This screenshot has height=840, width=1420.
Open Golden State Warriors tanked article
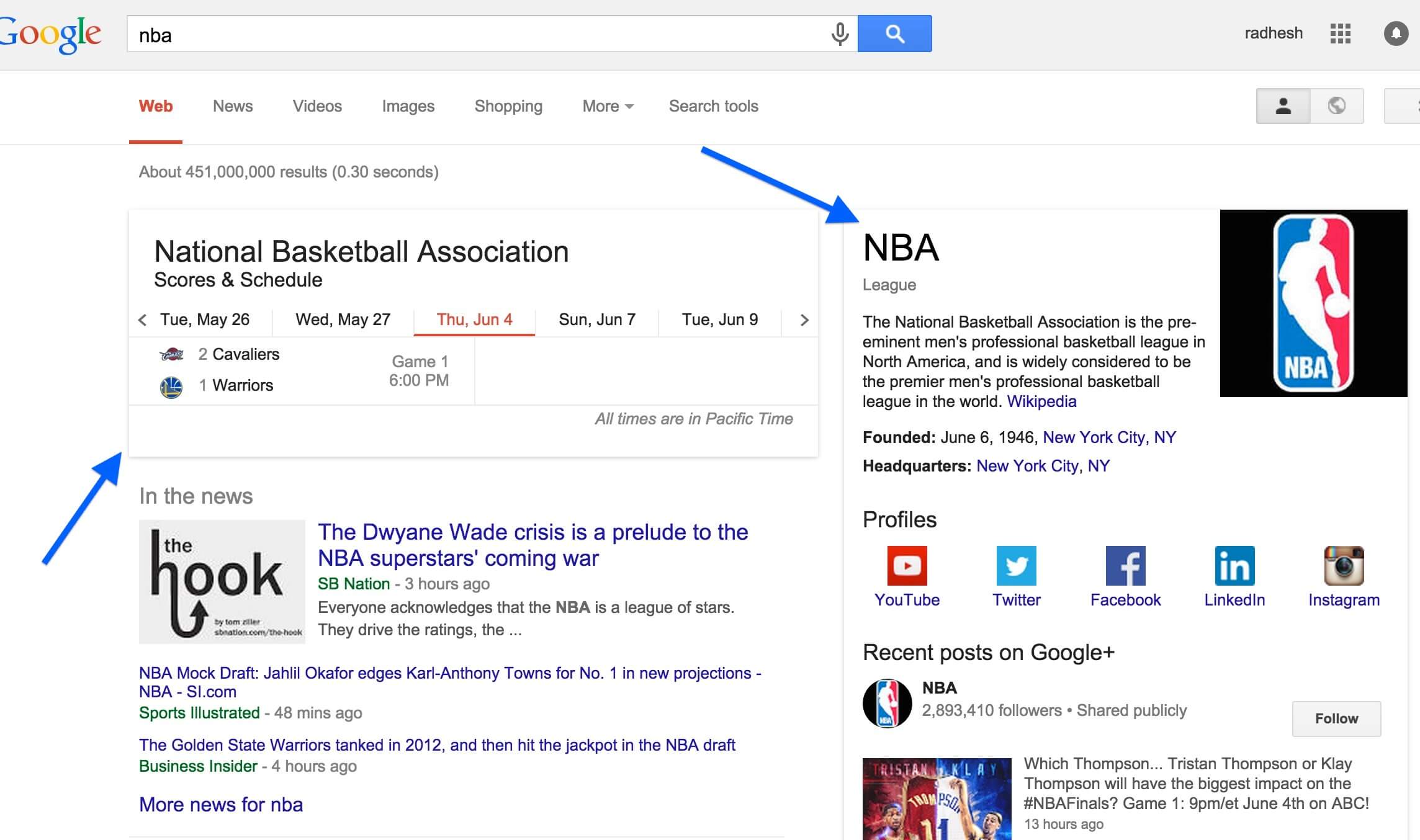coord(437,744)
